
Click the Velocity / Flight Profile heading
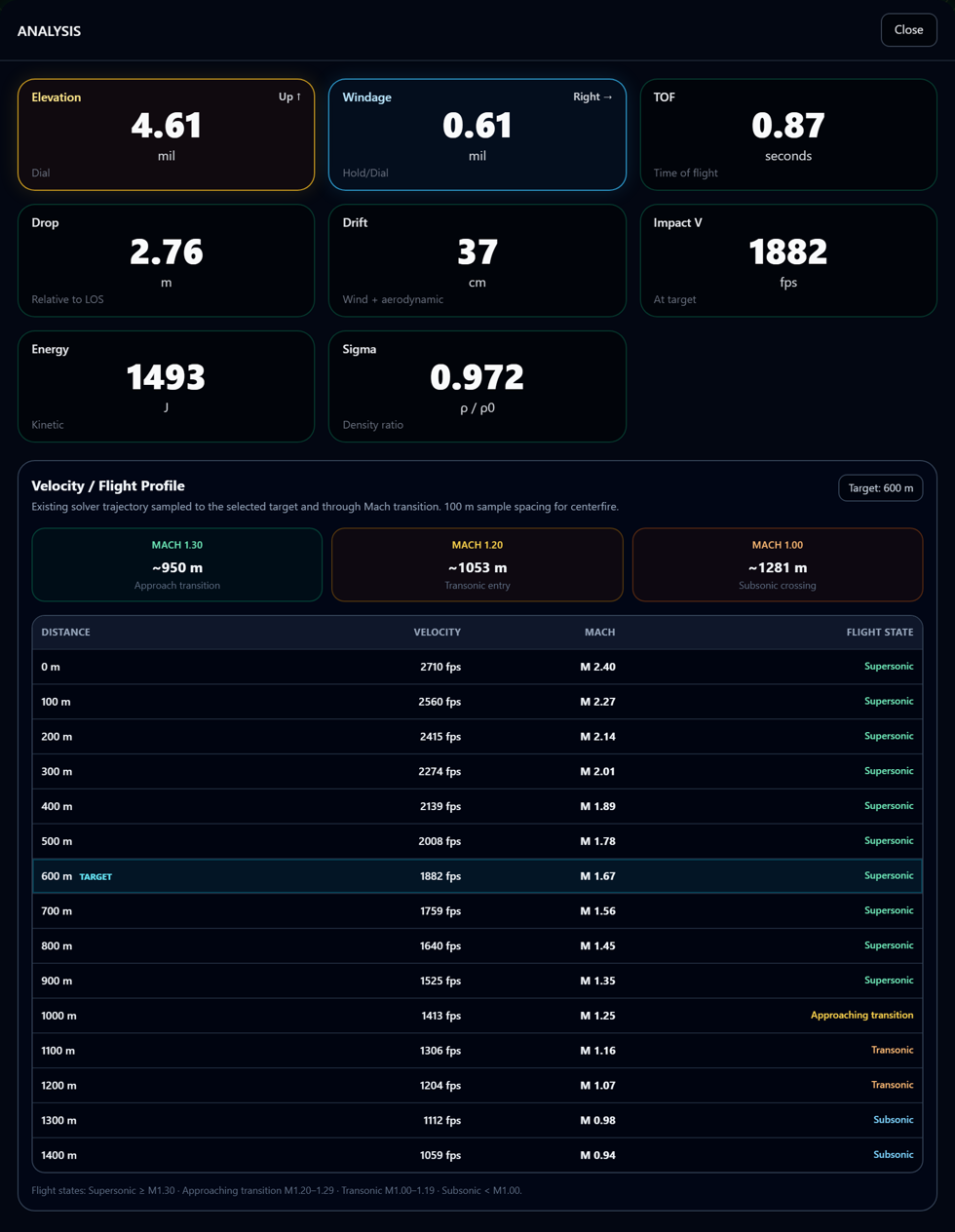[108, 486]
